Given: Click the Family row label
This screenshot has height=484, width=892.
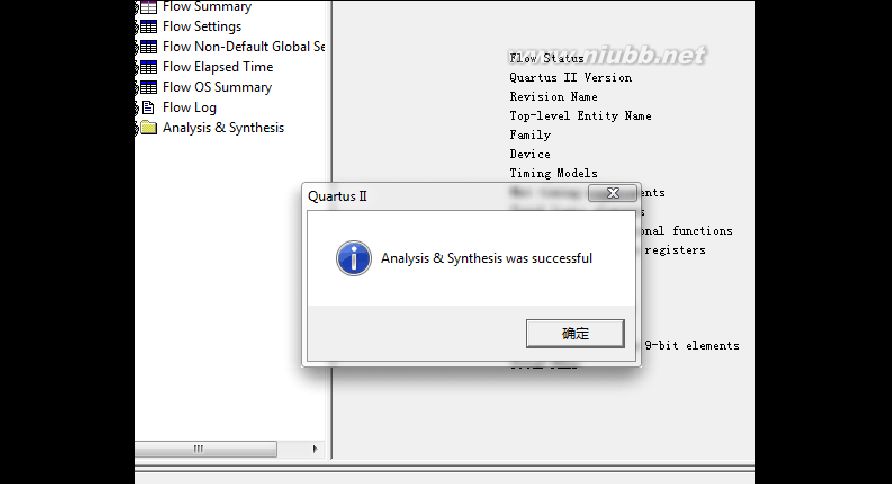Looking at the screenshot, I should (530, 135).
